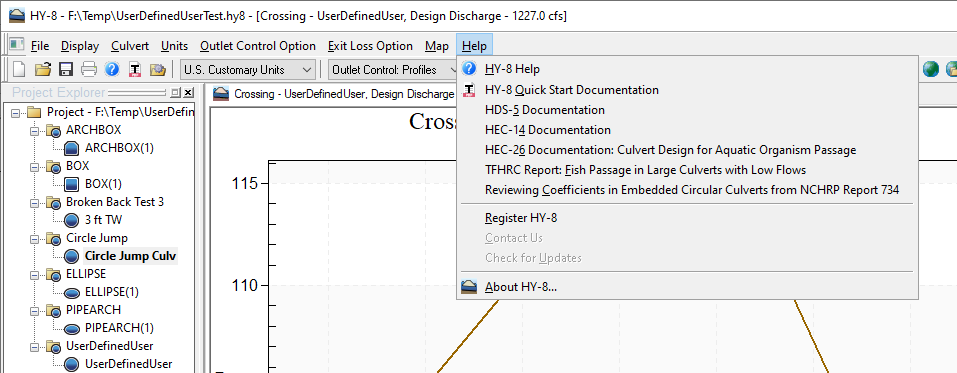Click the Print toolbar icon
The image size is (957, 373).
tap(89, 69)
